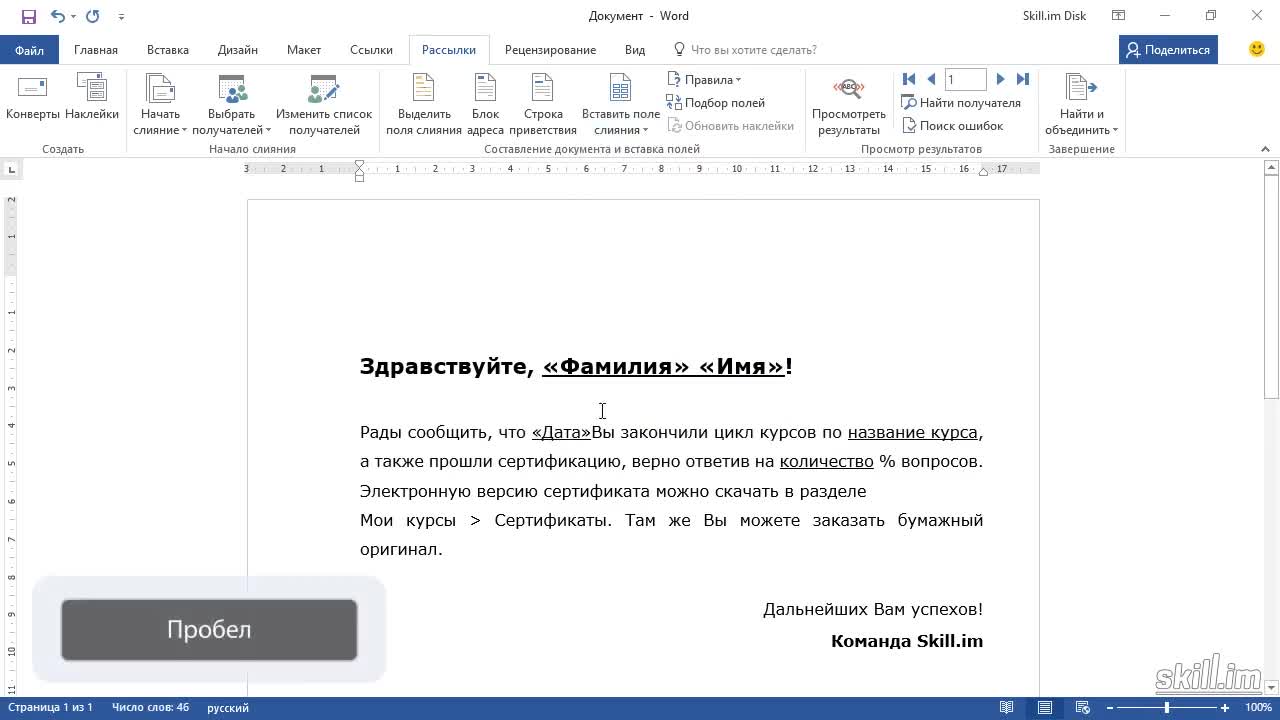Switch to Web Layout view icon
Screen dimensions: 1280x720
tap(1083, 708)
